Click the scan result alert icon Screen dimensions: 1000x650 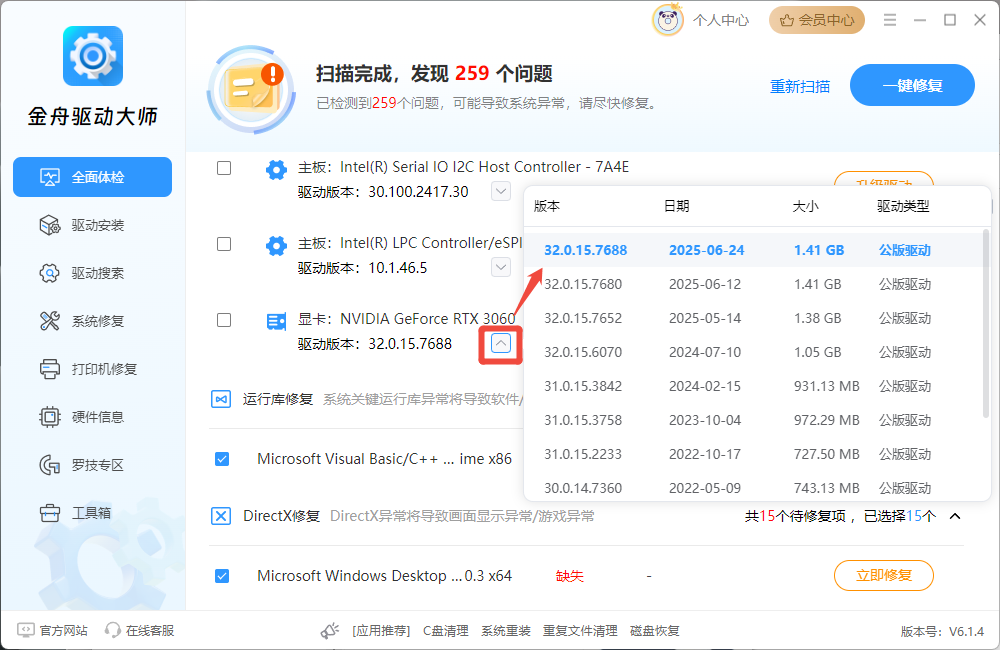(x=251, y=90)
